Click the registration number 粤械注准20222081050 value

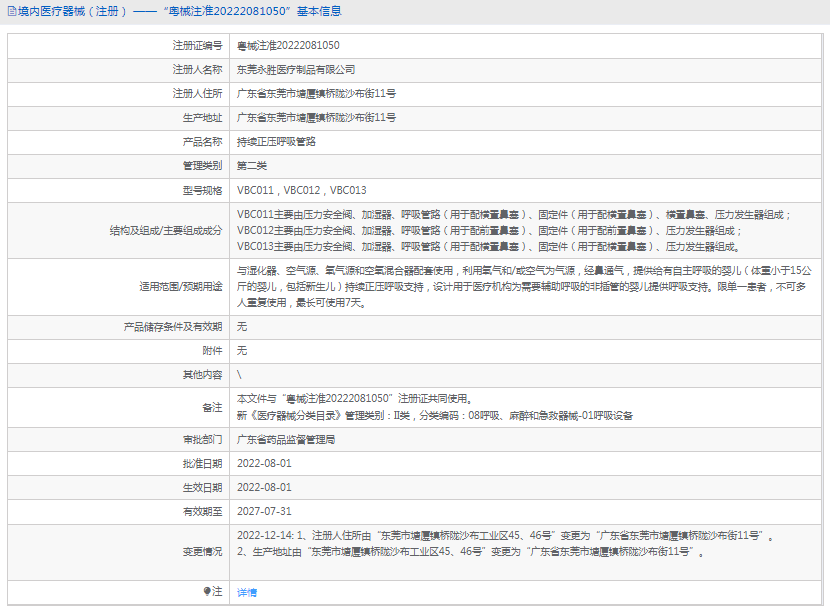(288, 46)
